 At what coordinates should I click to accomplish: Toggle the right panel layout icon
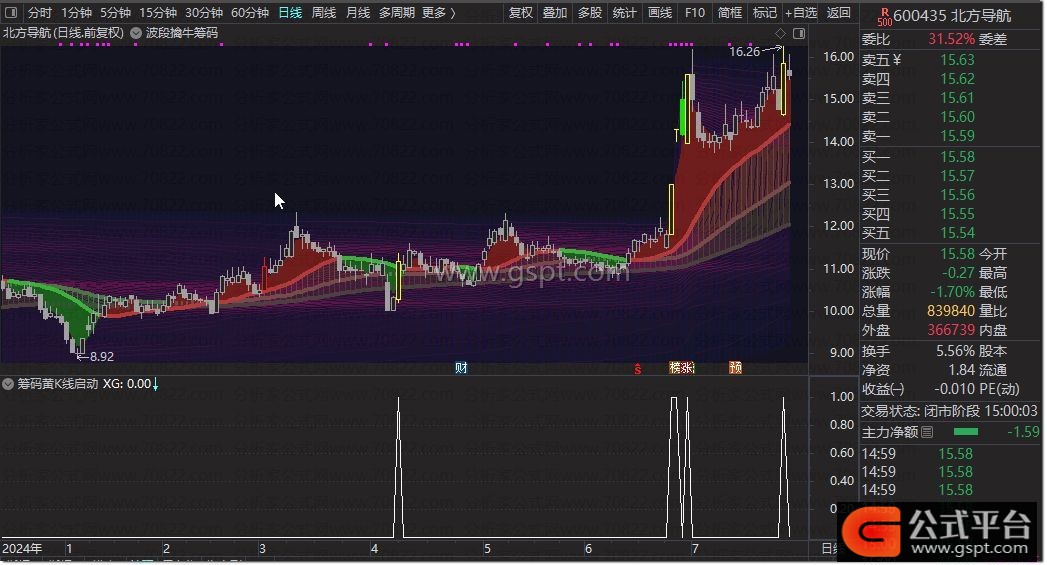pyautogui.click(x=799, y=33)
